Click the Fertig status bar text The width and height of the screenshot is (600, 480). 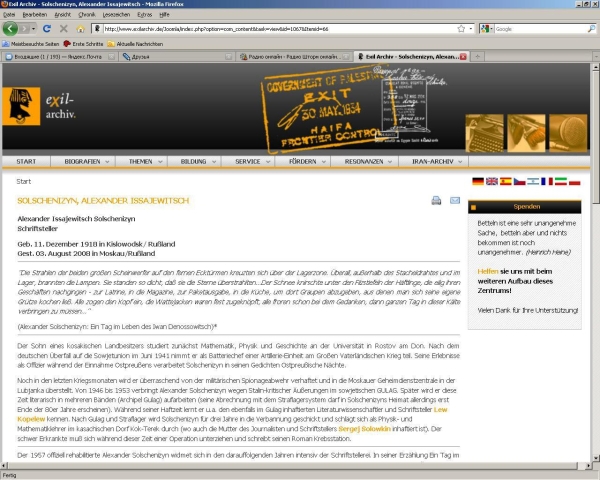[10, 475]
